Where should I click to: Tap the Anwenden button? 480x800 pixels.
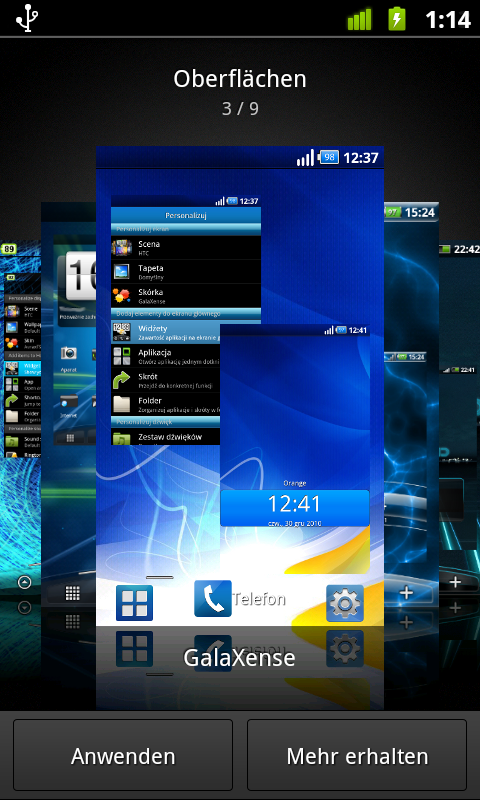123,755
